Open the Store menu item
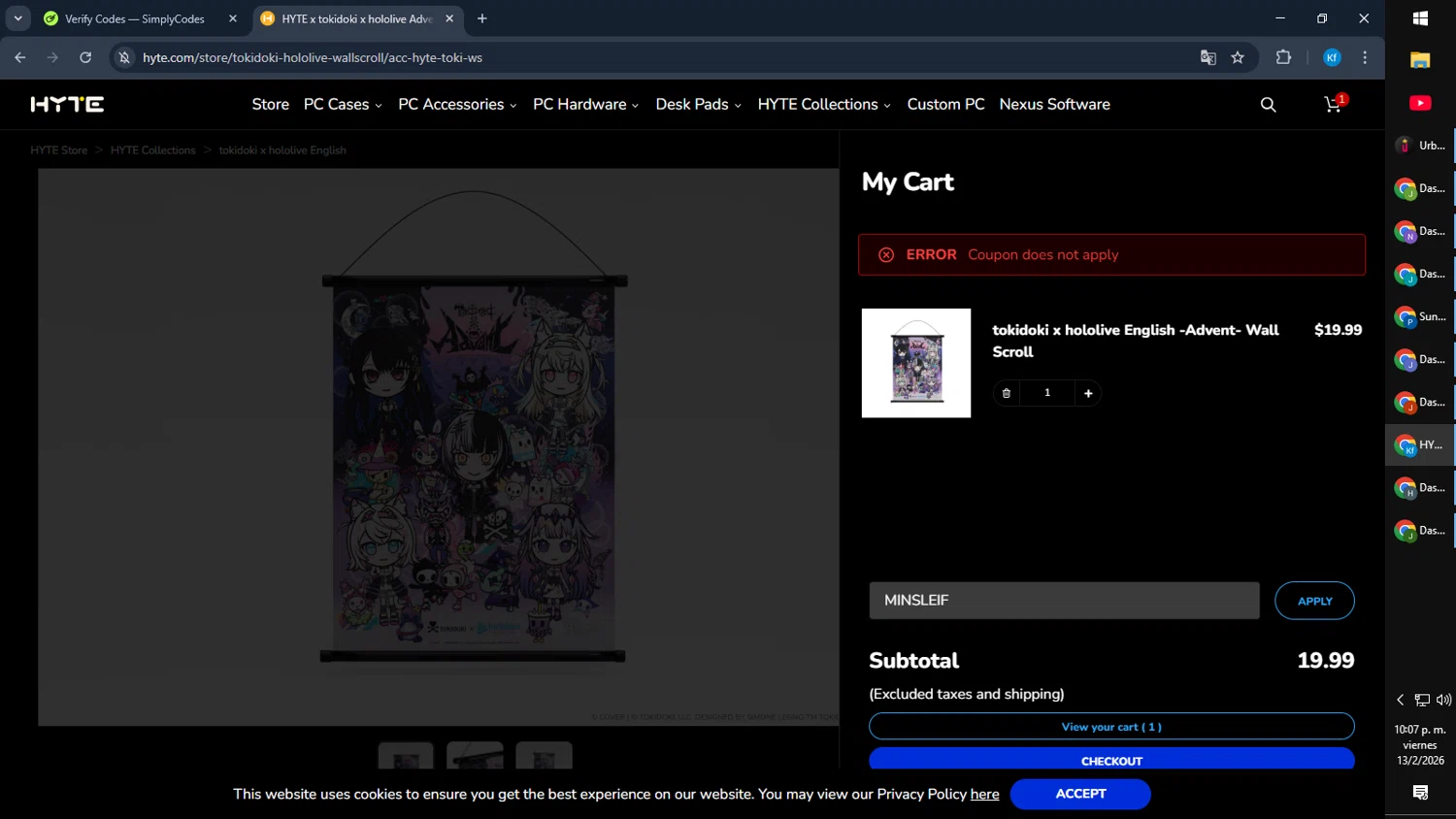Viewport: 1456px width, 819px height. pos(270,104)
